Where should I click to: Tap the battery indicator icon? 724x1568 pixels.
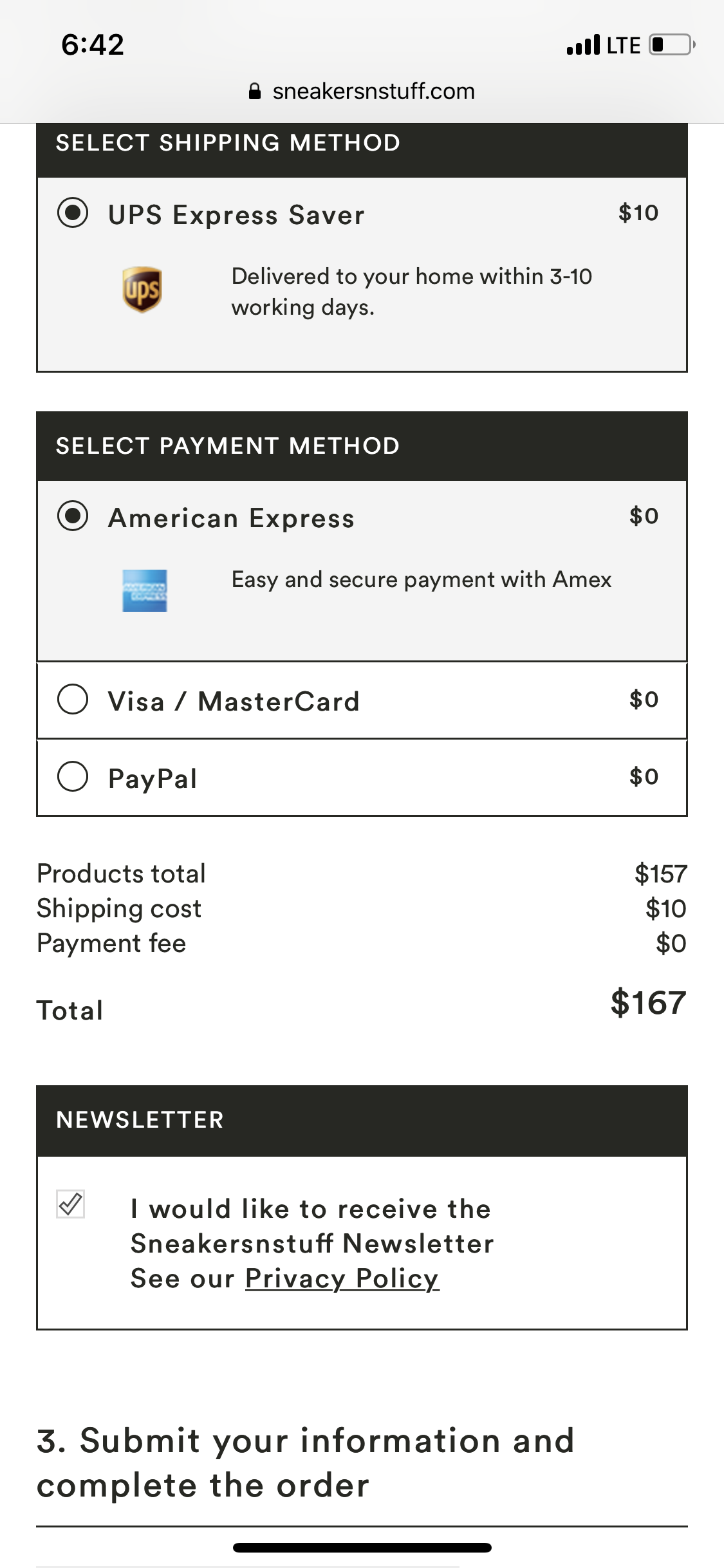point(671,45)
